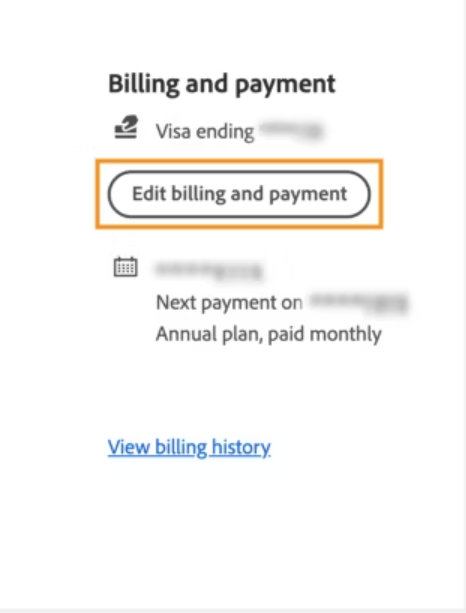Select the small calendar grid icon
The height and width of the screenshot is (613, 466).
125,267
